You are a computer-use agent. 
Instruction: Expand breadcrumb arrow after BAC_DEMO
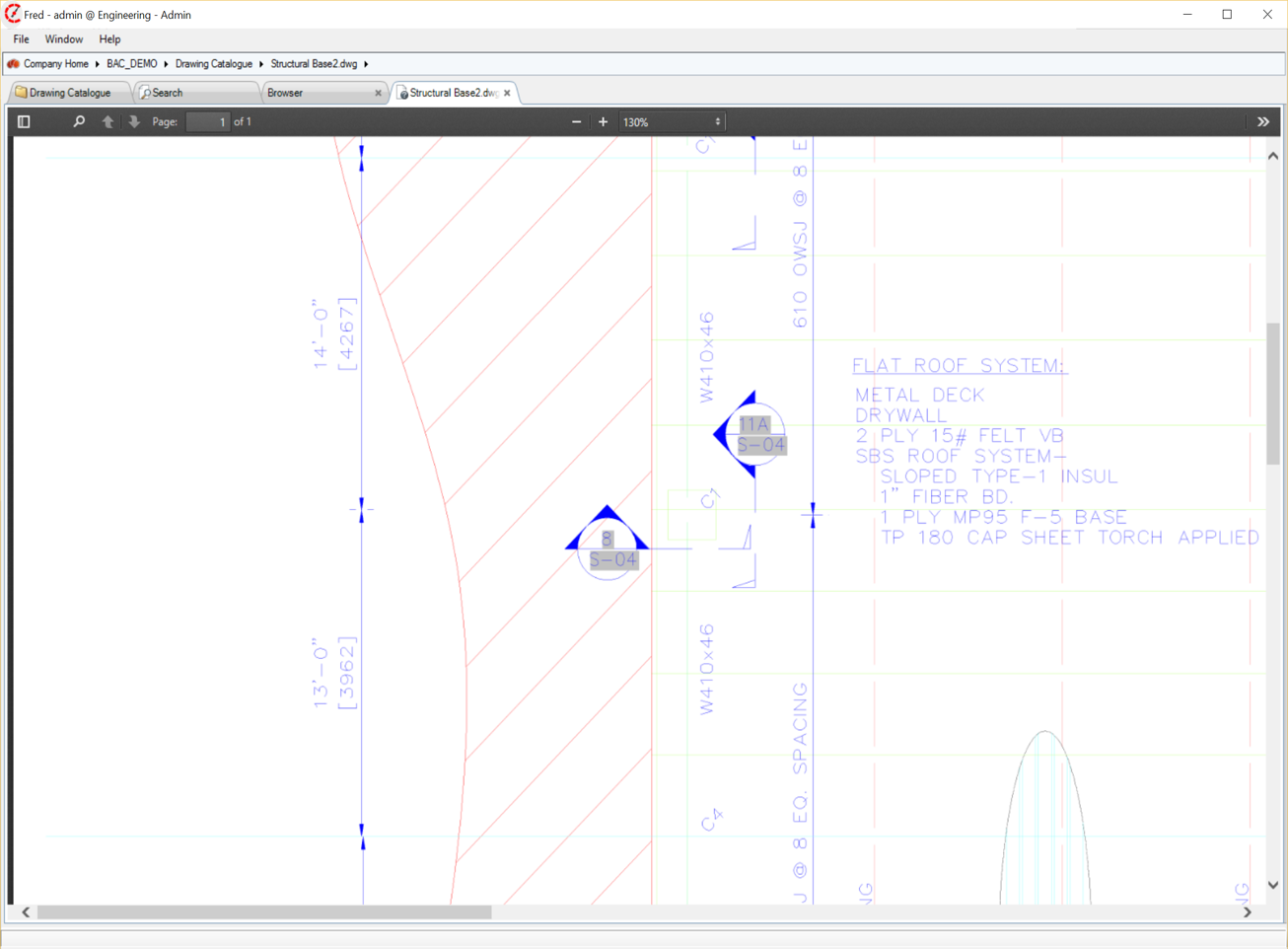(x=166, y=64)
